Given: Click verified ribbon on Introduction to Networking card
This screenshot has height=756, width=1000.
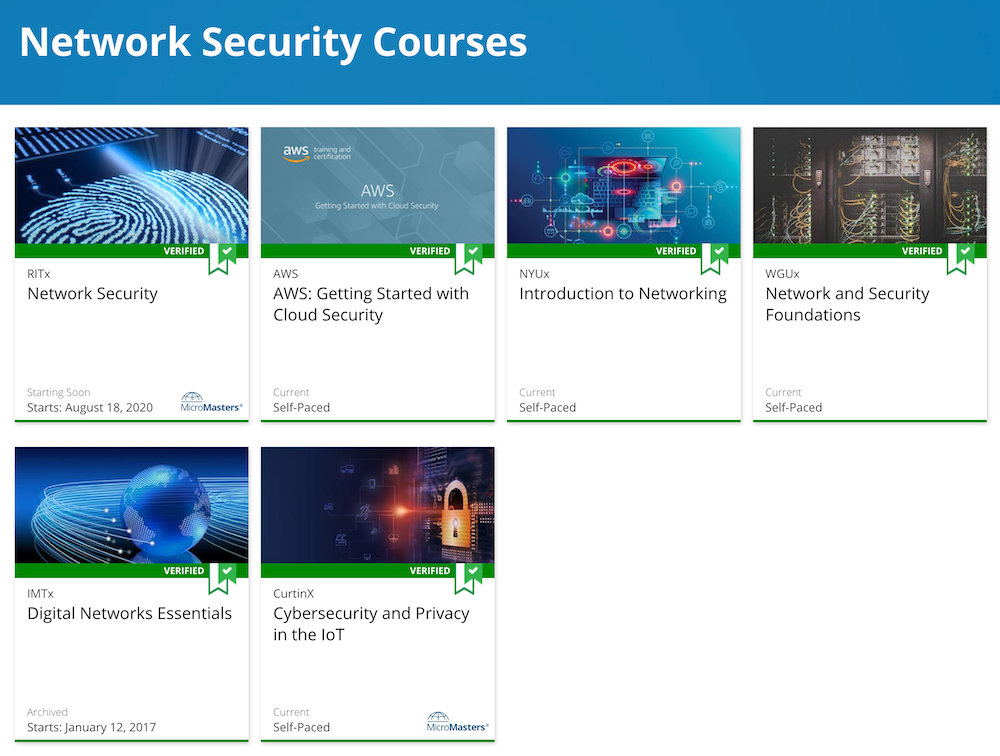Looking at the screenshot, I should click(715, 258).
